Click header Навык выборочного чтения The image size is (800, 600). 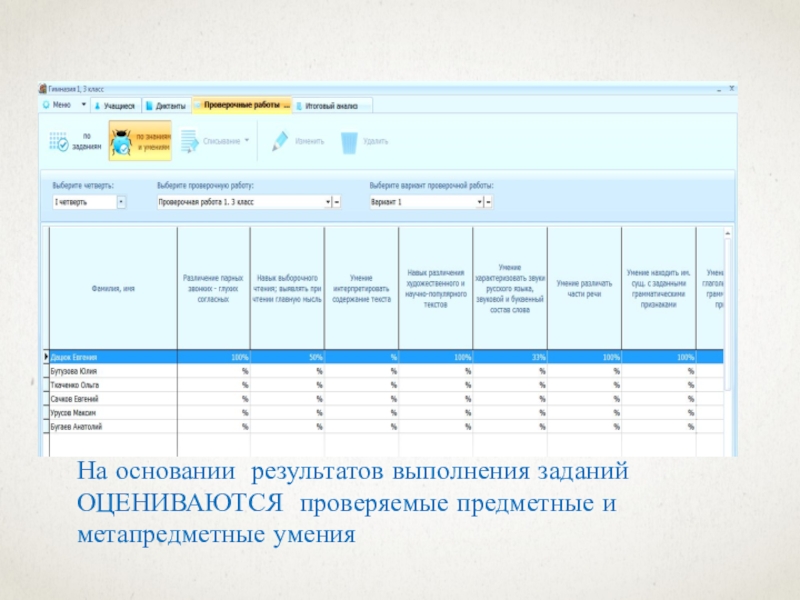pos(287,289)
